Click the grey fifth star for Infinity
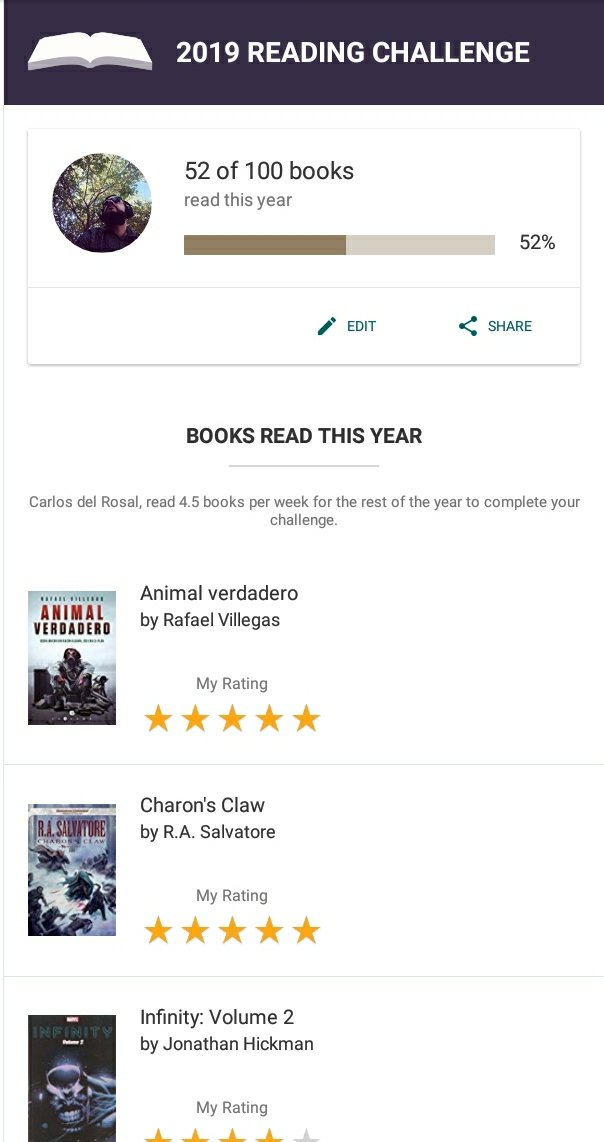Image resolution: width=604 pixels, height=1142 pixels. coord(306,1135)
